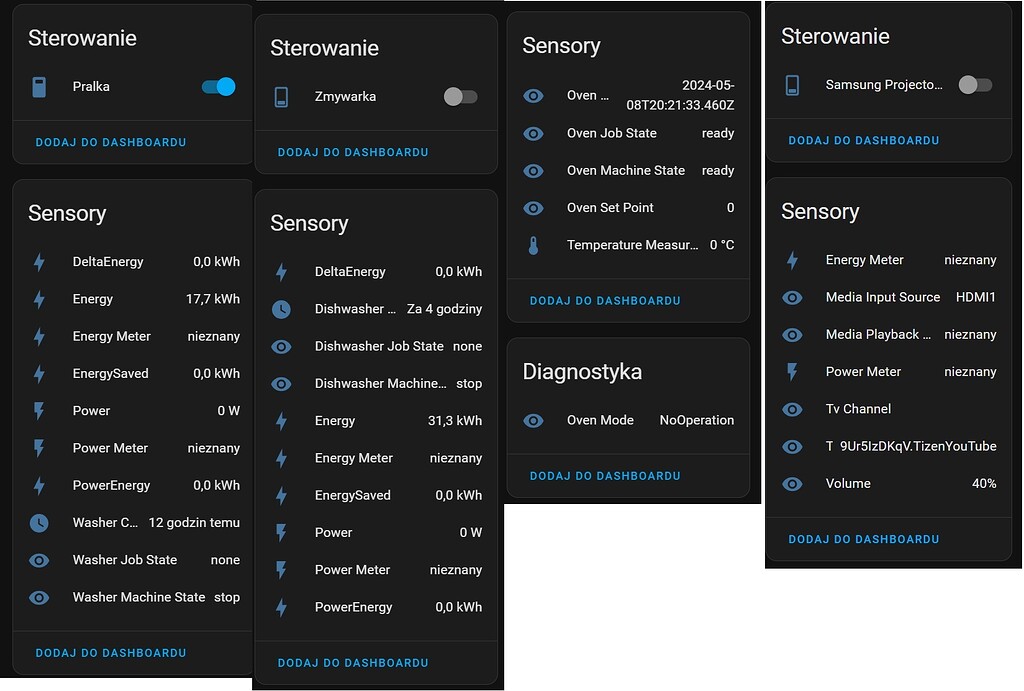Image resolution: width=1024 pixels, height=691 pixels.
Task: Click the eye icon beside Oven Mode
Action: (533, 420)
